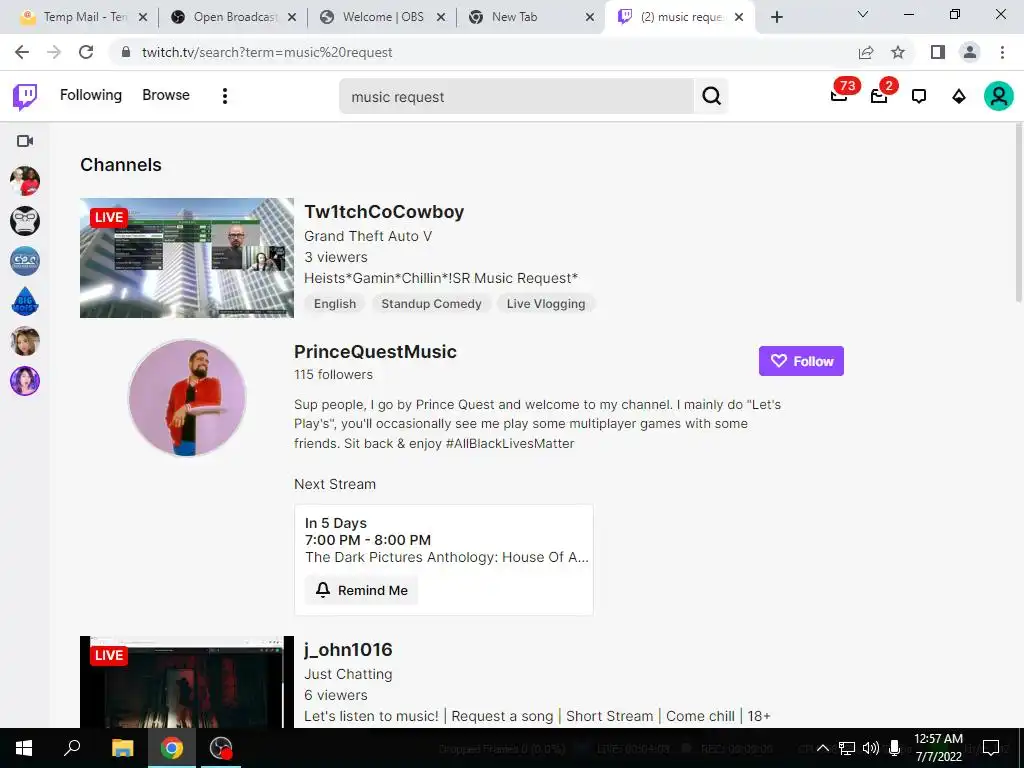Open the PrinceQuestMusic channel name
The width and height of the screenshot is (1024, 768).
[376, 352]
